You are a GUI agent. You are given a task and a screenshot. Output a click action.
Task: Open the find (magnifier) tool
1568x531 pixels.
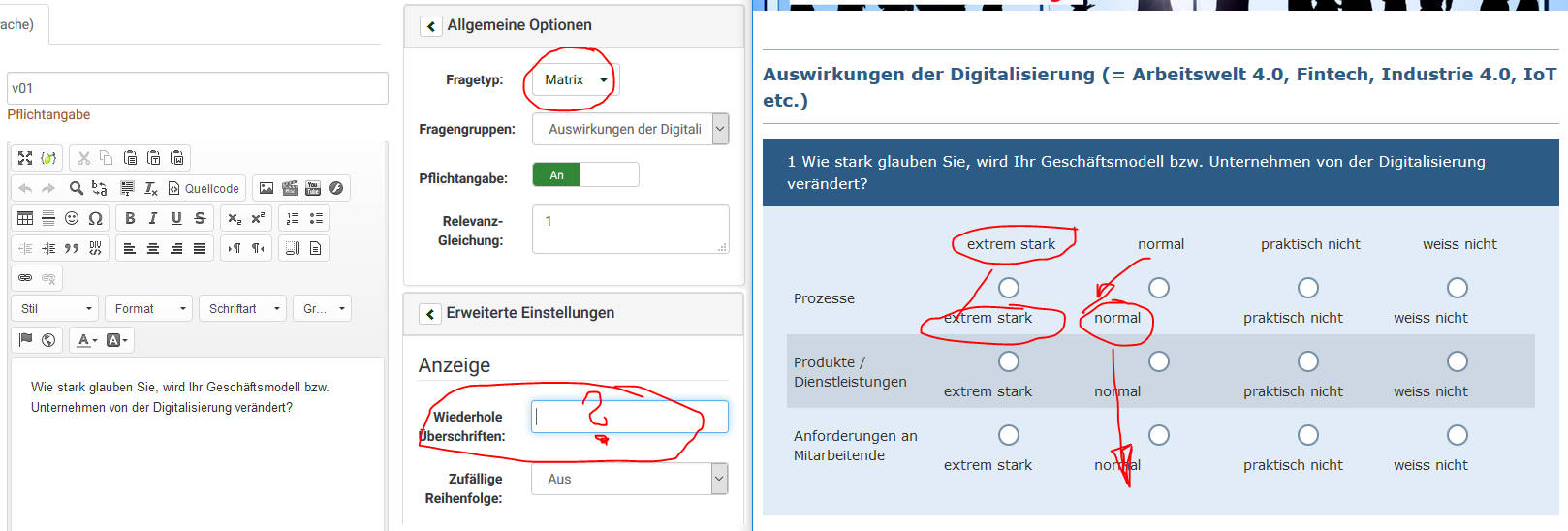point(76,188)
